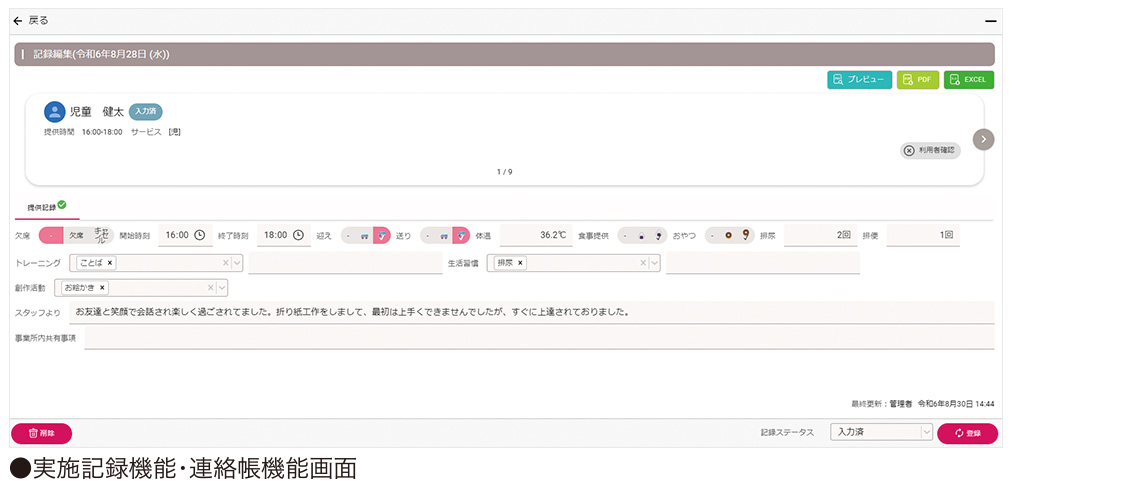Export the record to EXCEL
The width and height of the screenshot is (1121, 481).
click(x=969, y=80)
